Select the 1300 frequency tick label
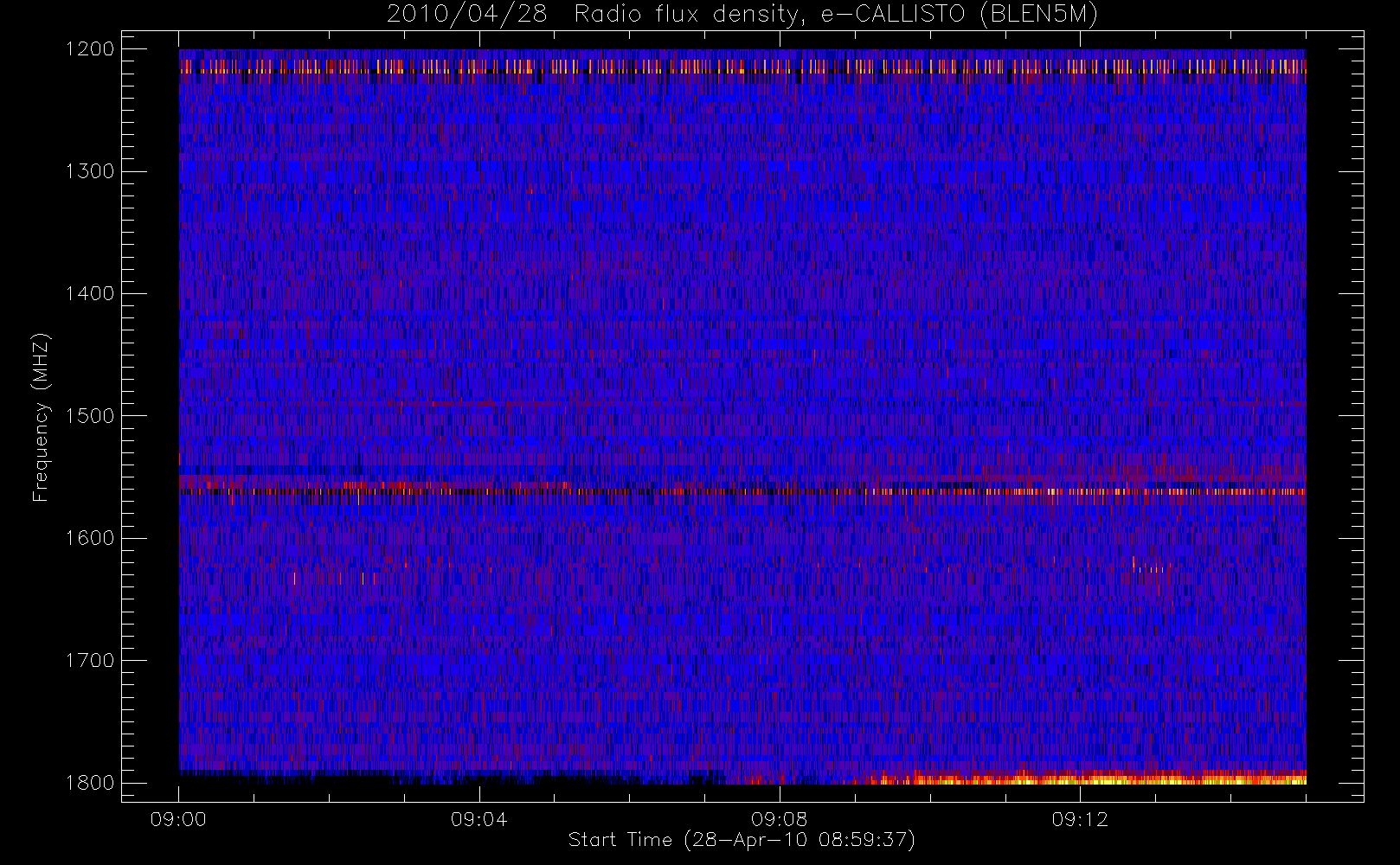Screen dimensions: 1400x865 coord(90,171)
